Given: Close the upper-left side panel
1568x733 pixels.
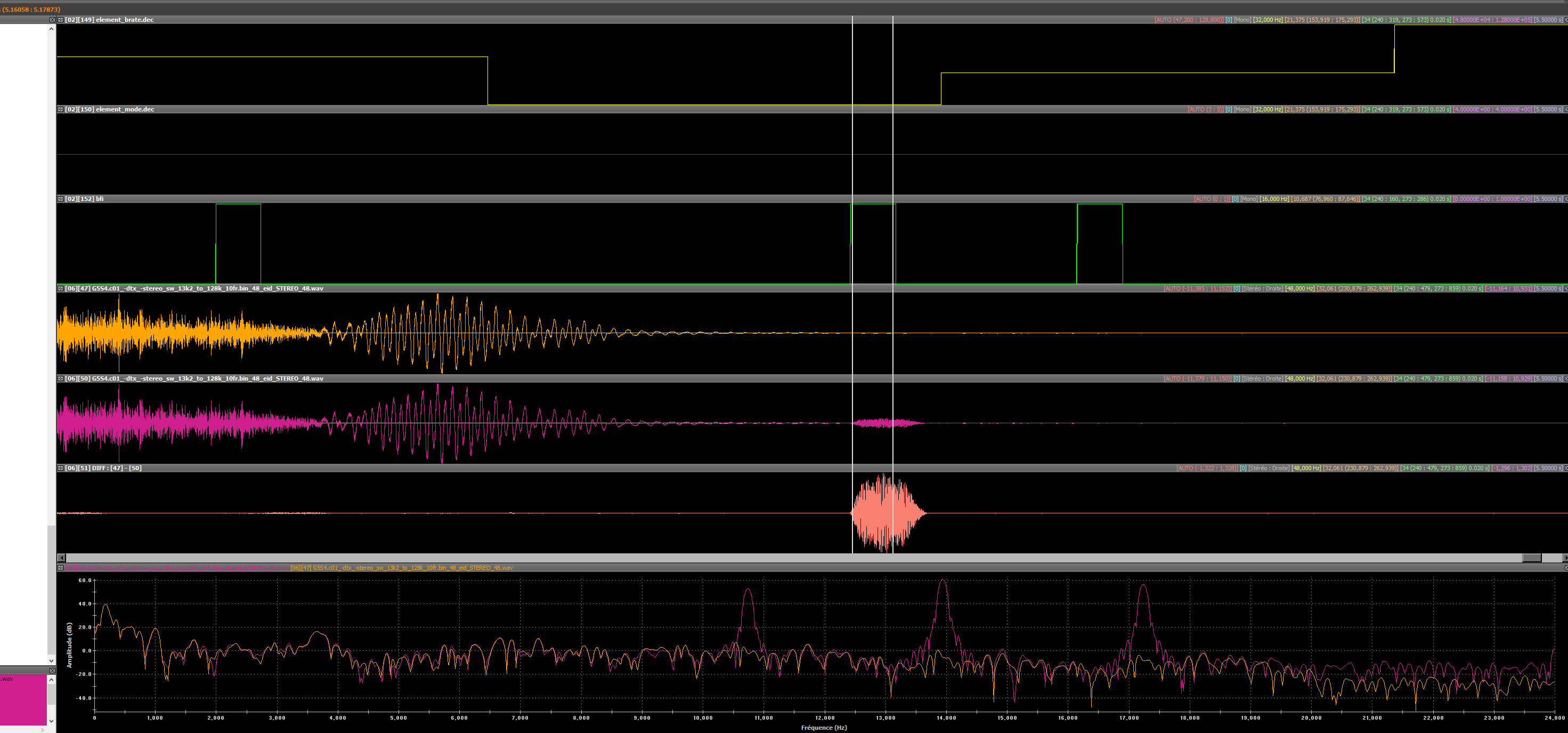Looking at the screenshot, I should (x=52, y=20).
